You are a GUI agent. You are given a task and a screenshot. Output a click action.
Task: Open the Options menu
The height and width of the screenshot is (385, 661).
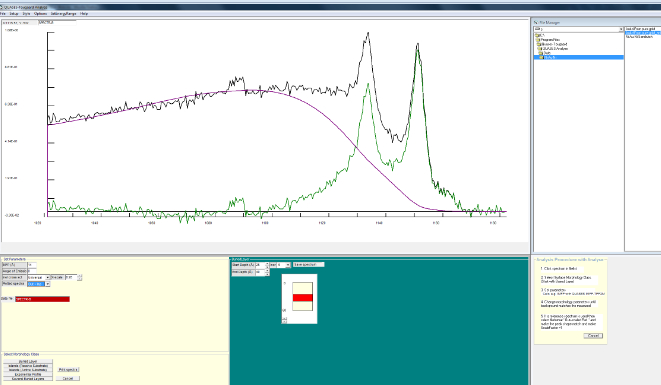point(40,14)
